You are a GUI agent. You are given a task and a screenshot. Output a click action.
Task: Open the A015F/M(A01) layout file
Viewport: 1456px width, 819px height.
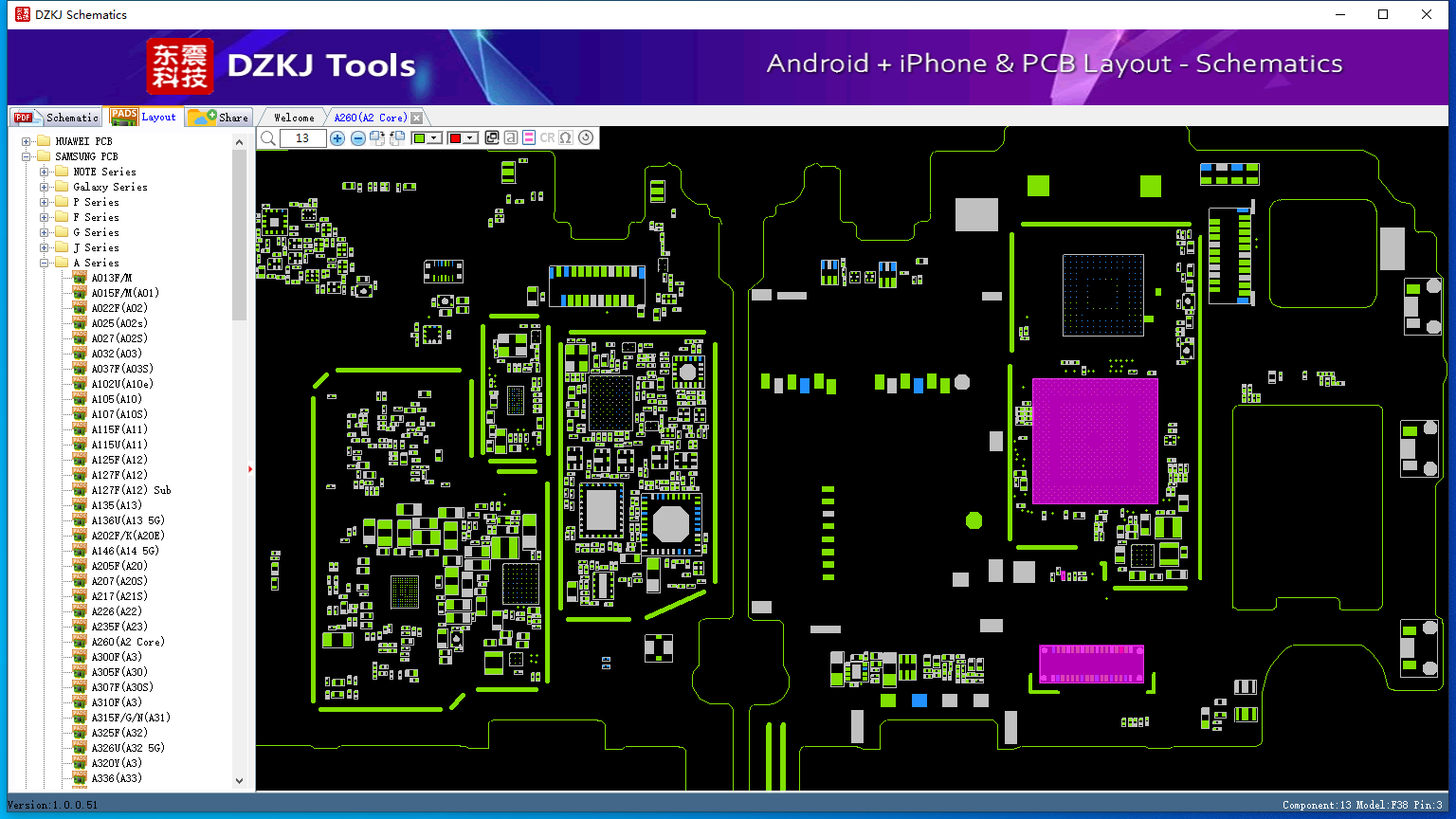(x=125, y=293)
